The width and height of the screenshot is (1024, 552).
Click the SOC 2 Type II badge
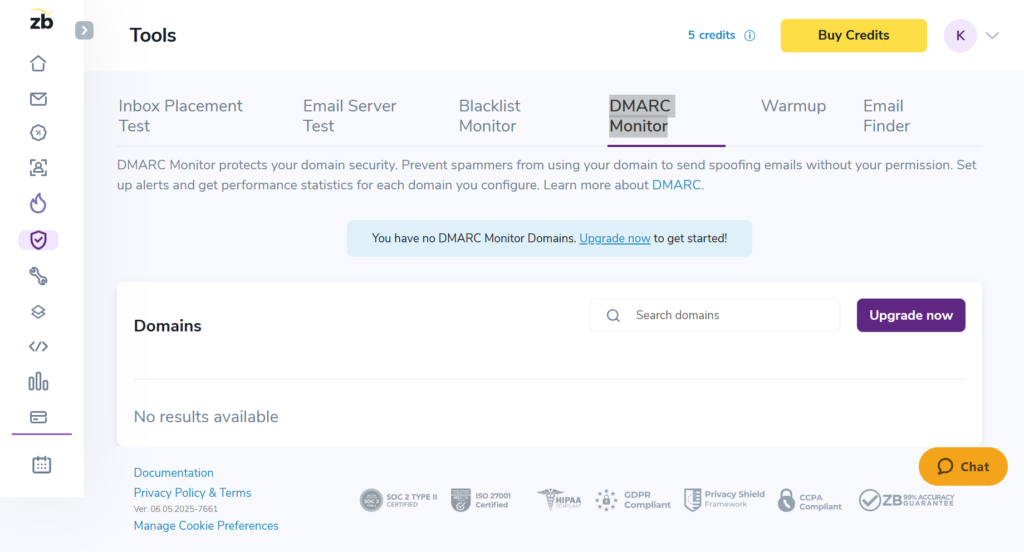(x=398, y=500)
